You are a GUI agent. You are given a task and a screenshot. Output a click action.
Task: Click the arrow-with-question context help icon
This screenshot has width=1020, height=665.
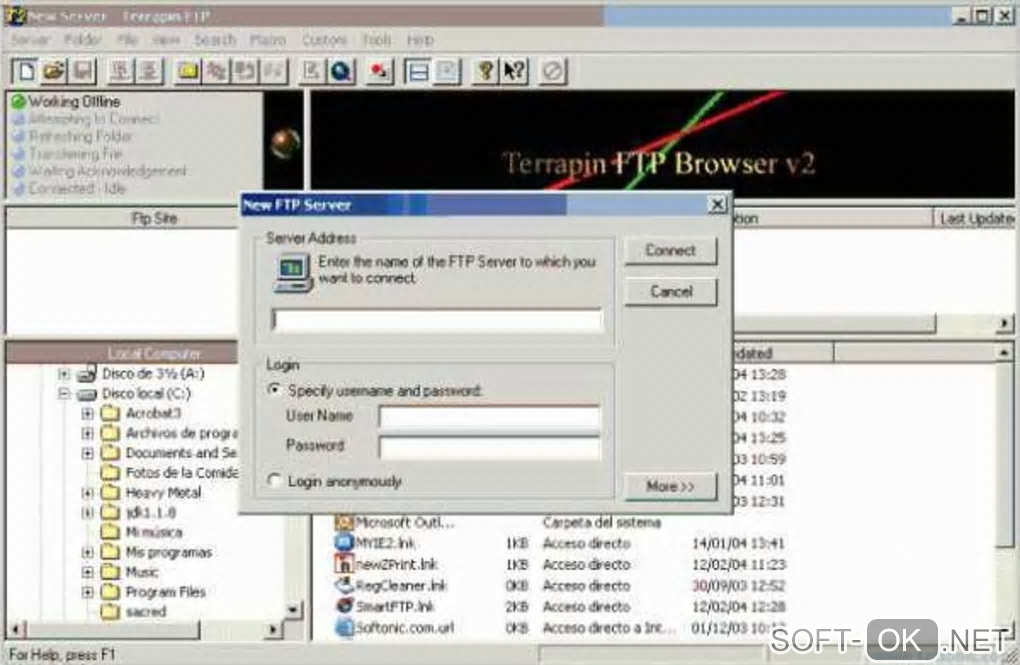[514, 71]
